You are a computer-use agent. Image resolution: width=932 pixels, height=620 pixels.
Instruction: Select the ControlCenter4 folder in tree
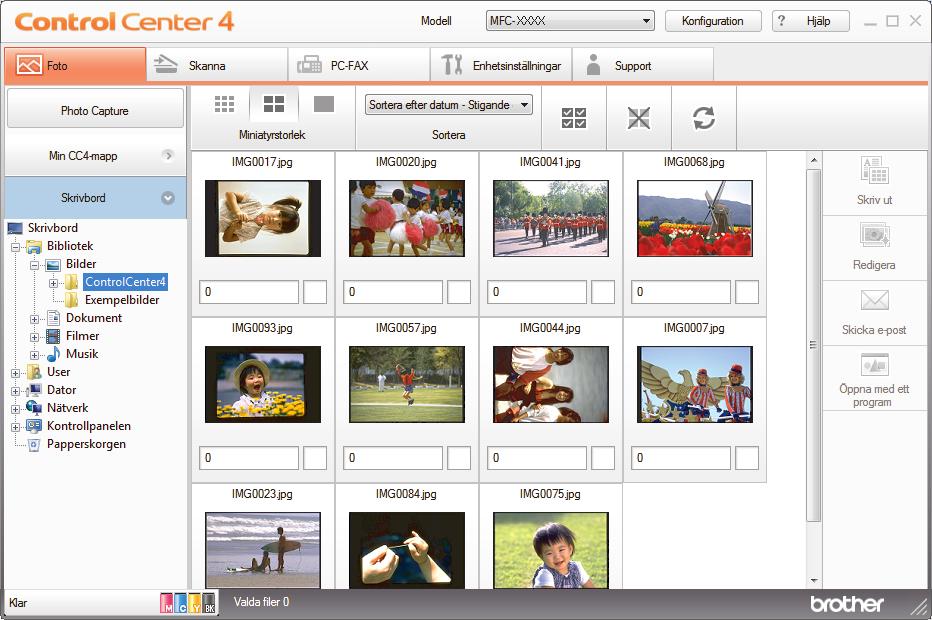point(125,282)
